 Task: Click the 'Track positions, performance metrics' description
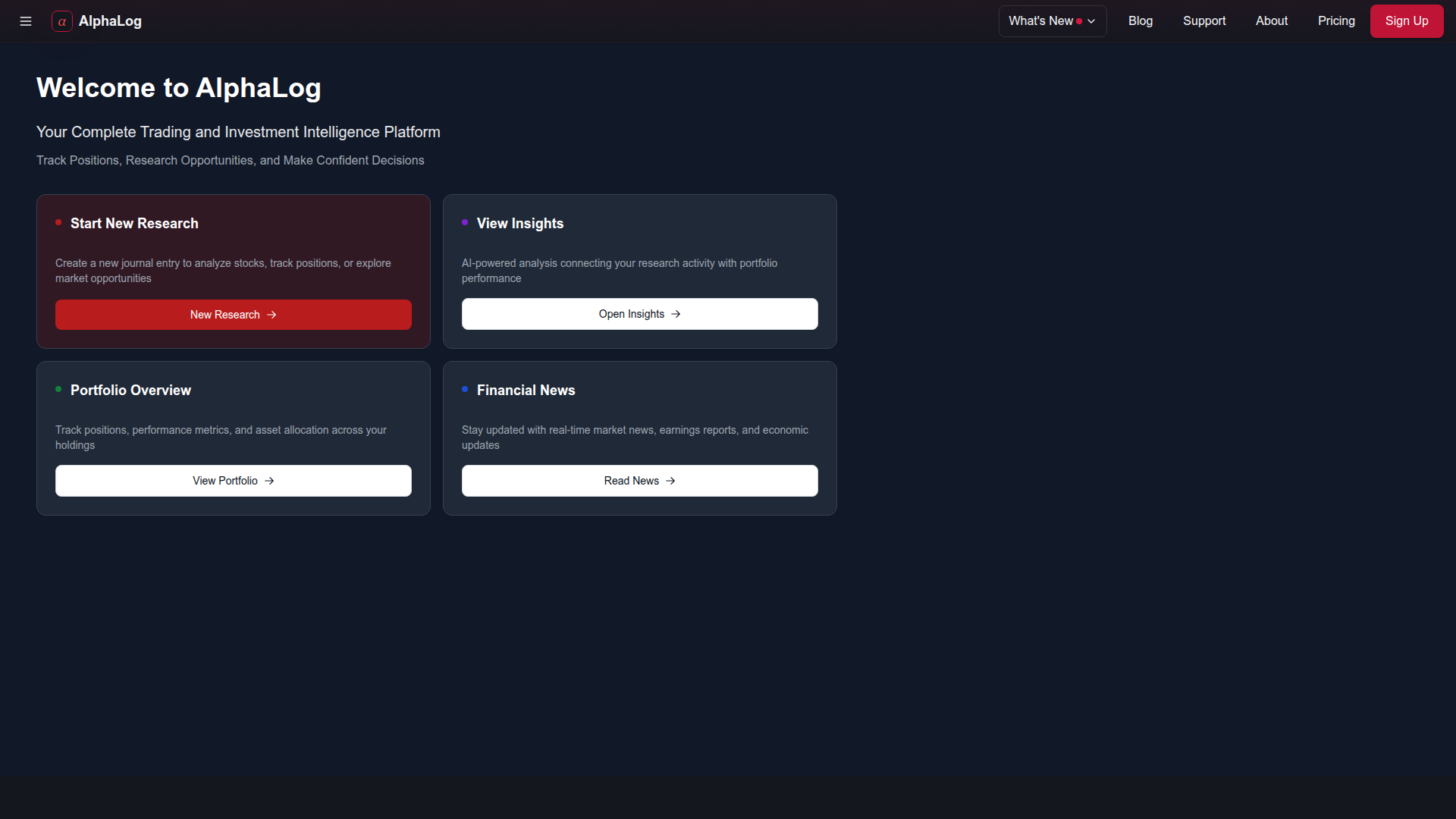221,438
